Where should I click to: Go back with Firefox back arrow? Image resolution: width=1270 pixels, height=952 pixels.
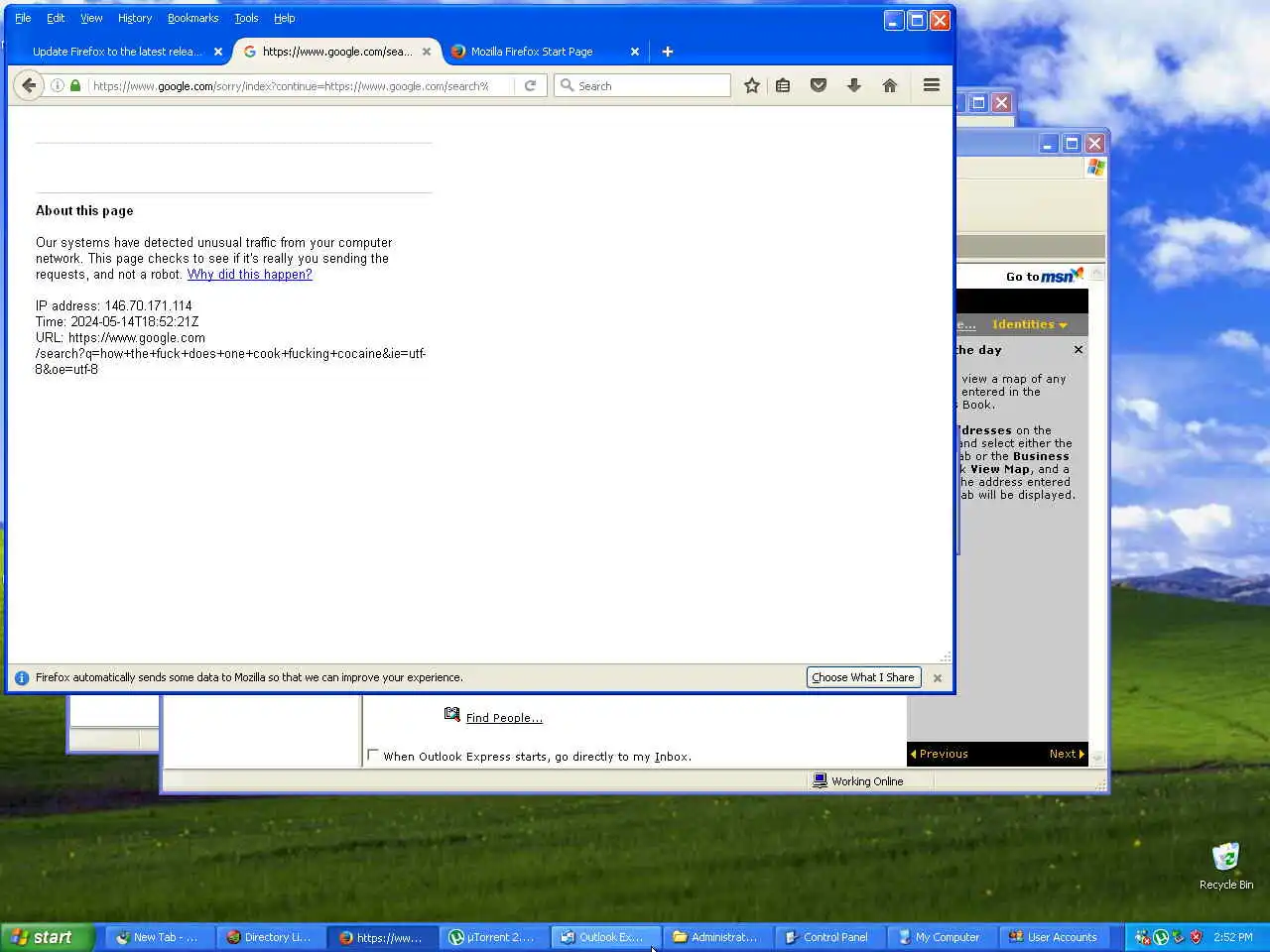pos(29,85)
